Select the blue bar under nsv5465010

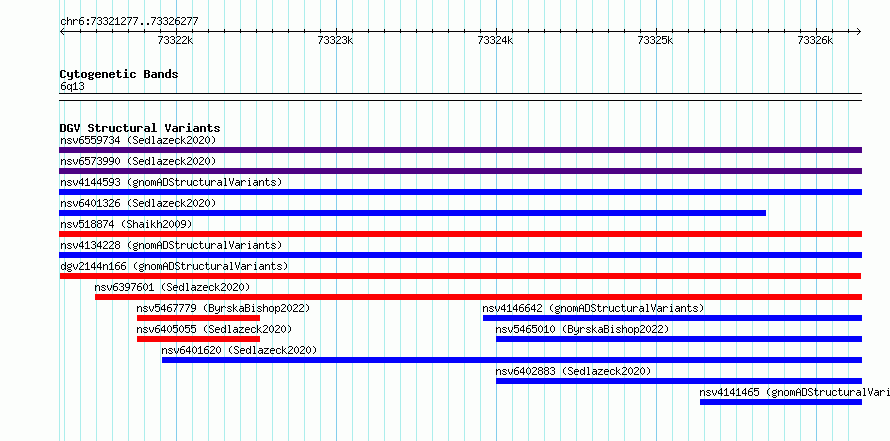point(679,339)
